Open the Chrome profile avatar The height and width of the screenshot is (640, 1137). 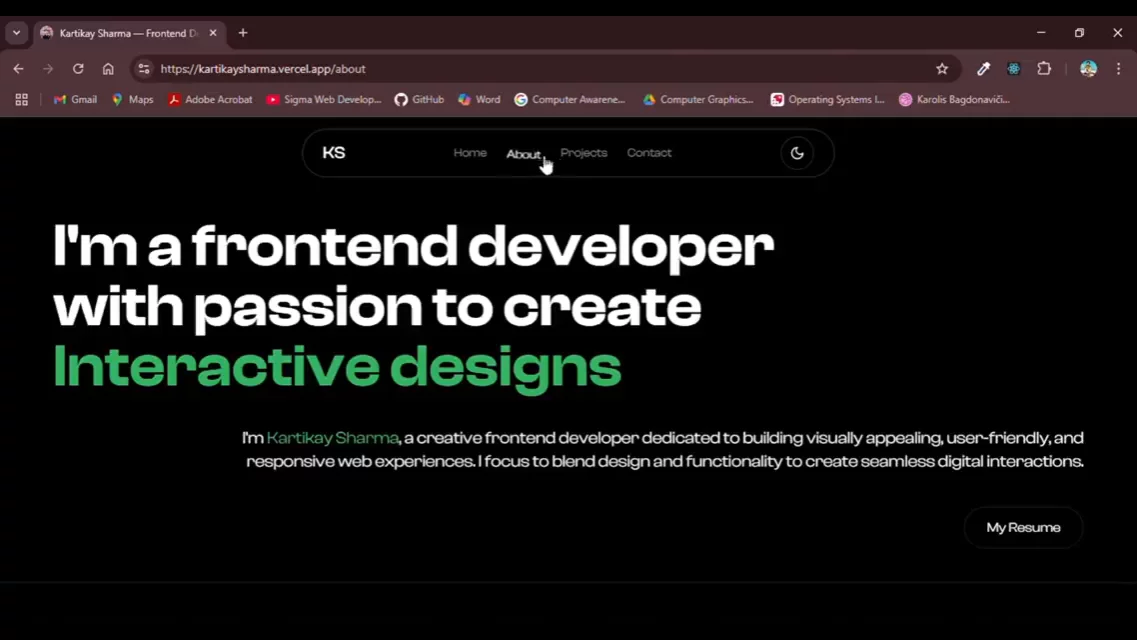pyautogui.click(x=1088, y=69)
